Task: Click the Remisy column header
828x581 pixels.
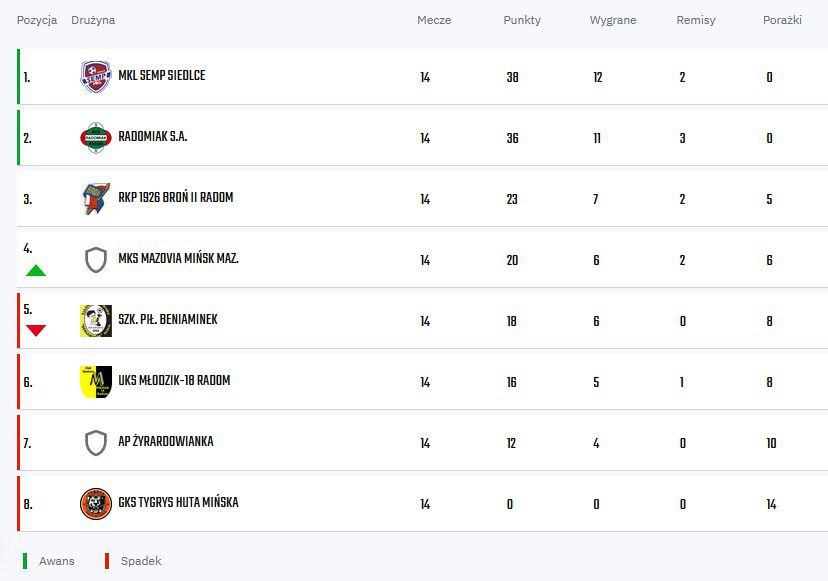Action: 696,20
